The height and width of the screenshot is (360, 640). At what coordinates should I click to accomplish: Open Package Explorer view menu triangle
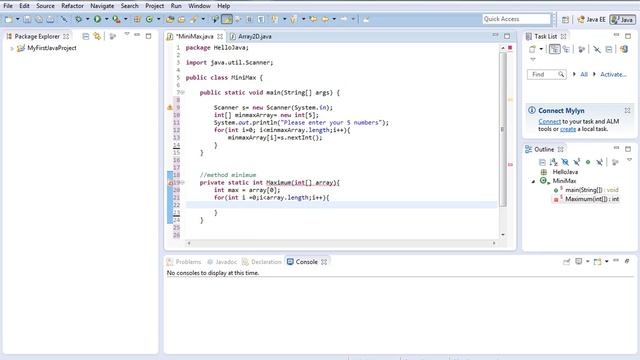pyautogui.click(x=127, y=35)
